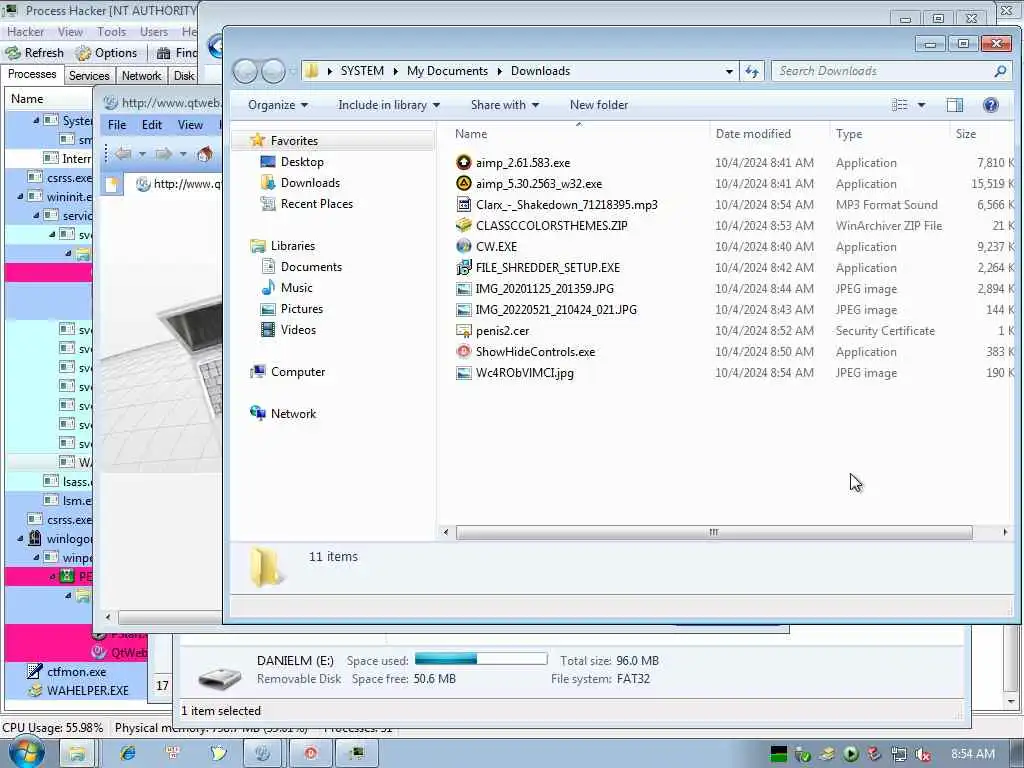Click My Documents in the breadcrumb
Image resolution: width=1024 pixels, height=768 pixels.
click(447, 71)
